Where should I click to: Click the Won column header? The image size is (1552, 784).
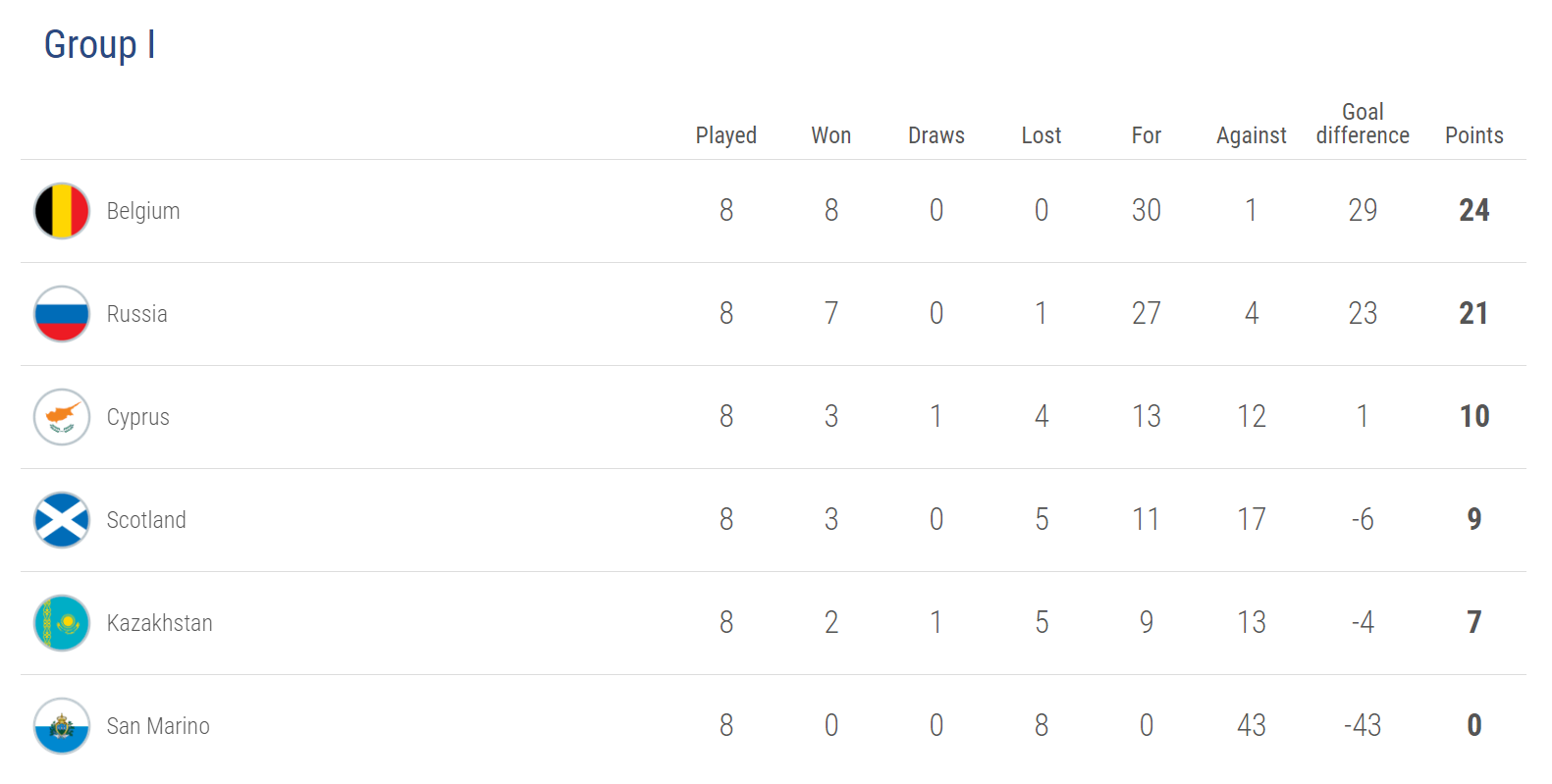pos(830,135)
